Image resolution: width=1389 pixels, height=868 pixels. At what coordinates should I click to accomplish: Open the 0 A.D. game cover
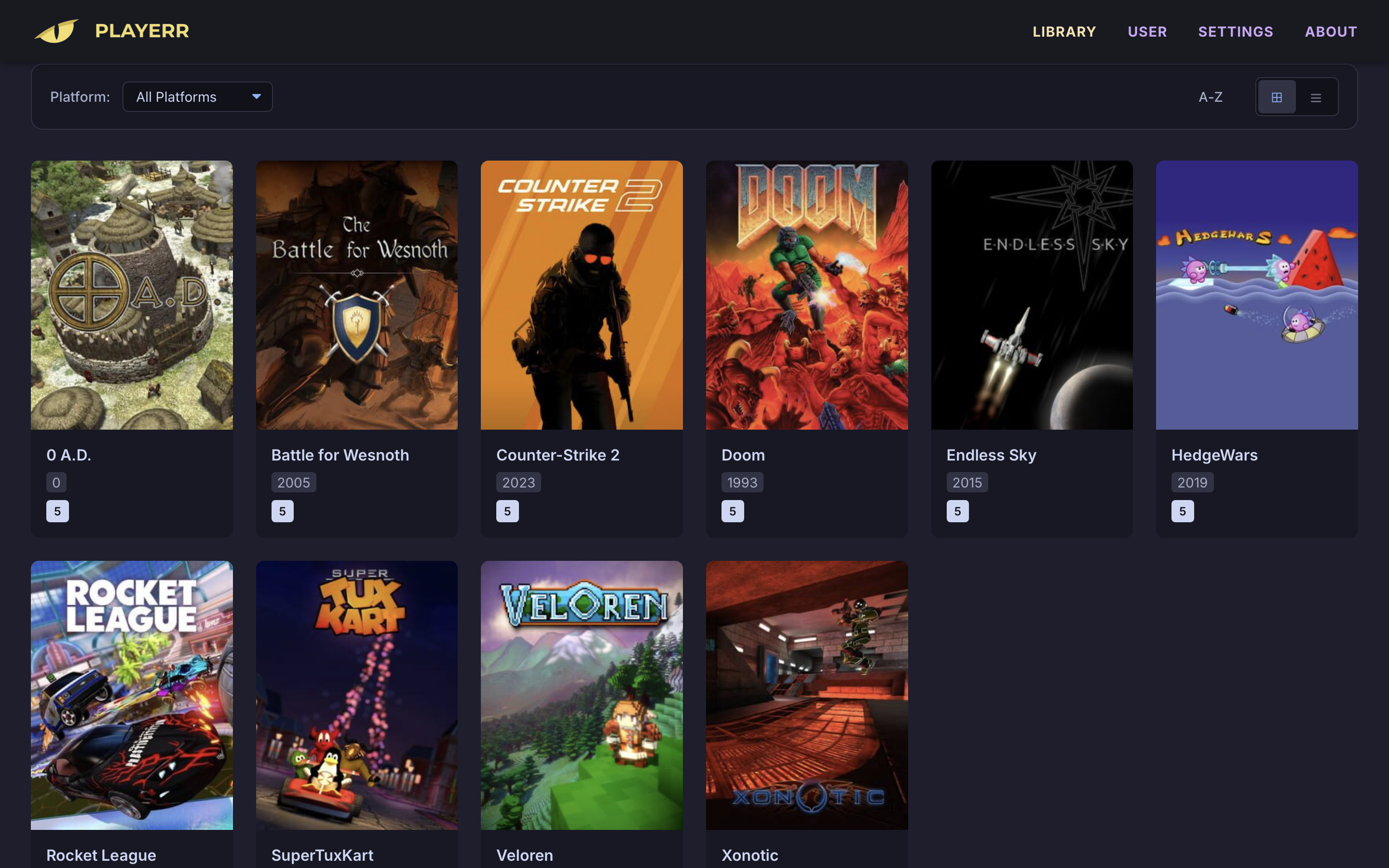tap(132, 295)
